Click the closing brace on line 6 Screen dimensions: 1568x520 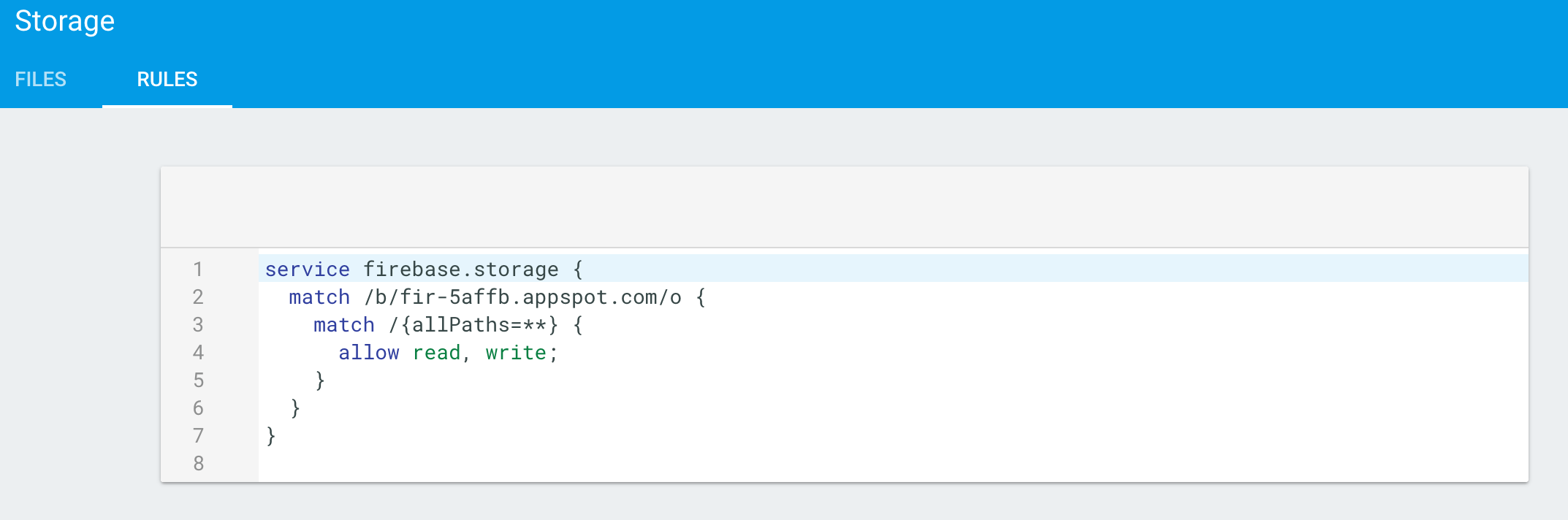(x=295, y=408)
